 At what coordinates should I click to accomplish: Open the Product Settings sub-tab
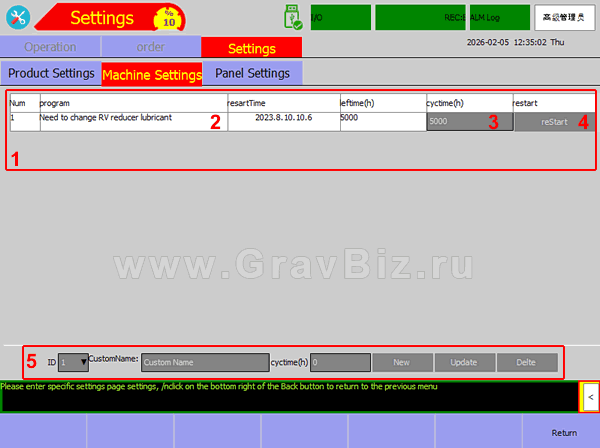coord(51,73)
